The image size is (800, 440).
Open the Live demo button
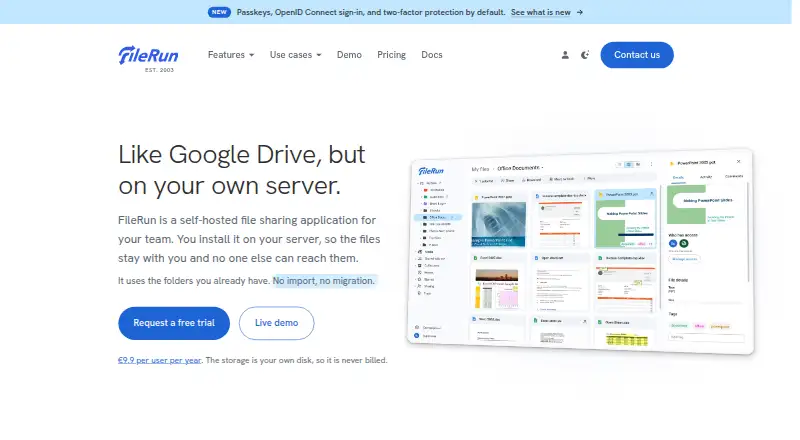point(277,323)
